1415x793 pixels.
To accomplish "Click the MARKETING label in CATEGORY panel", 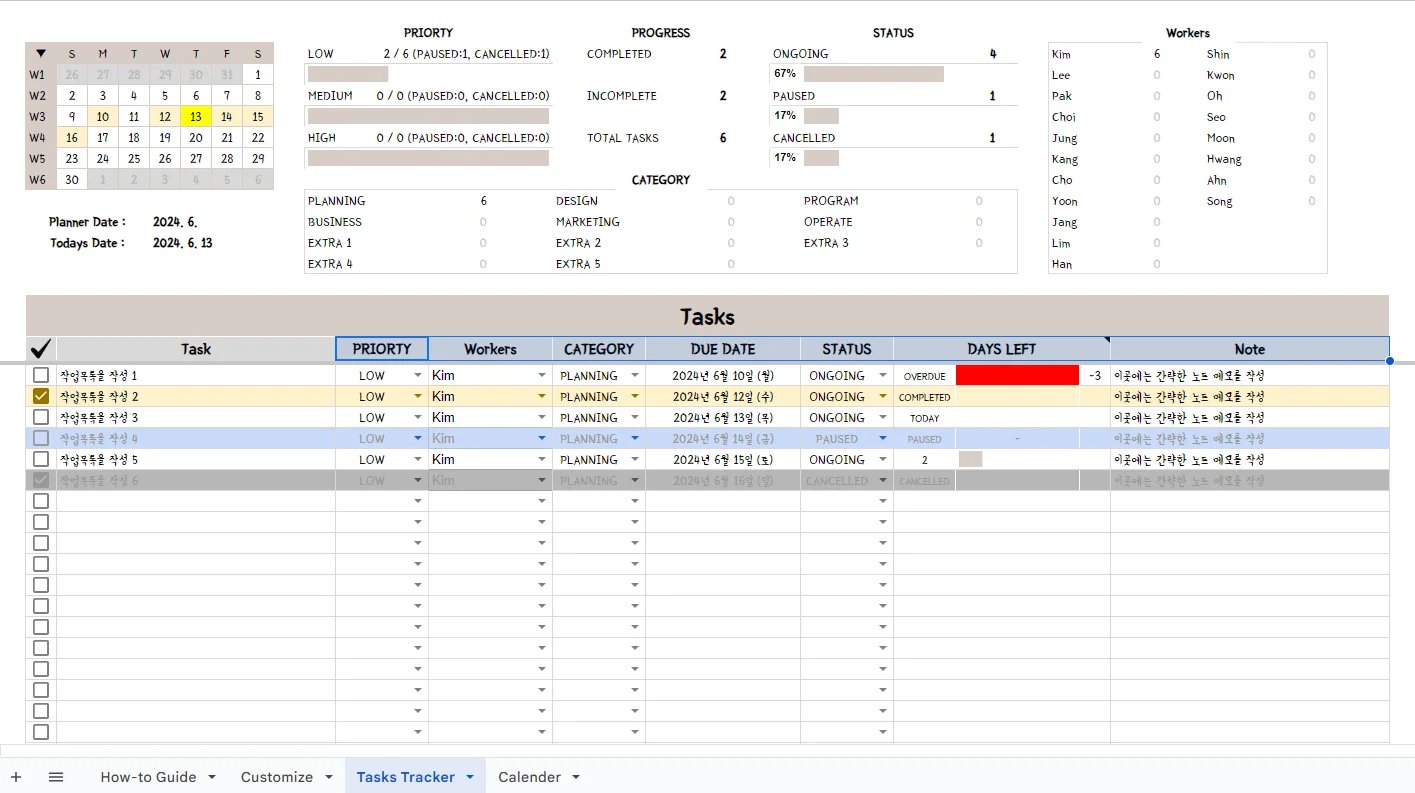I will click(x=588, y=222).
